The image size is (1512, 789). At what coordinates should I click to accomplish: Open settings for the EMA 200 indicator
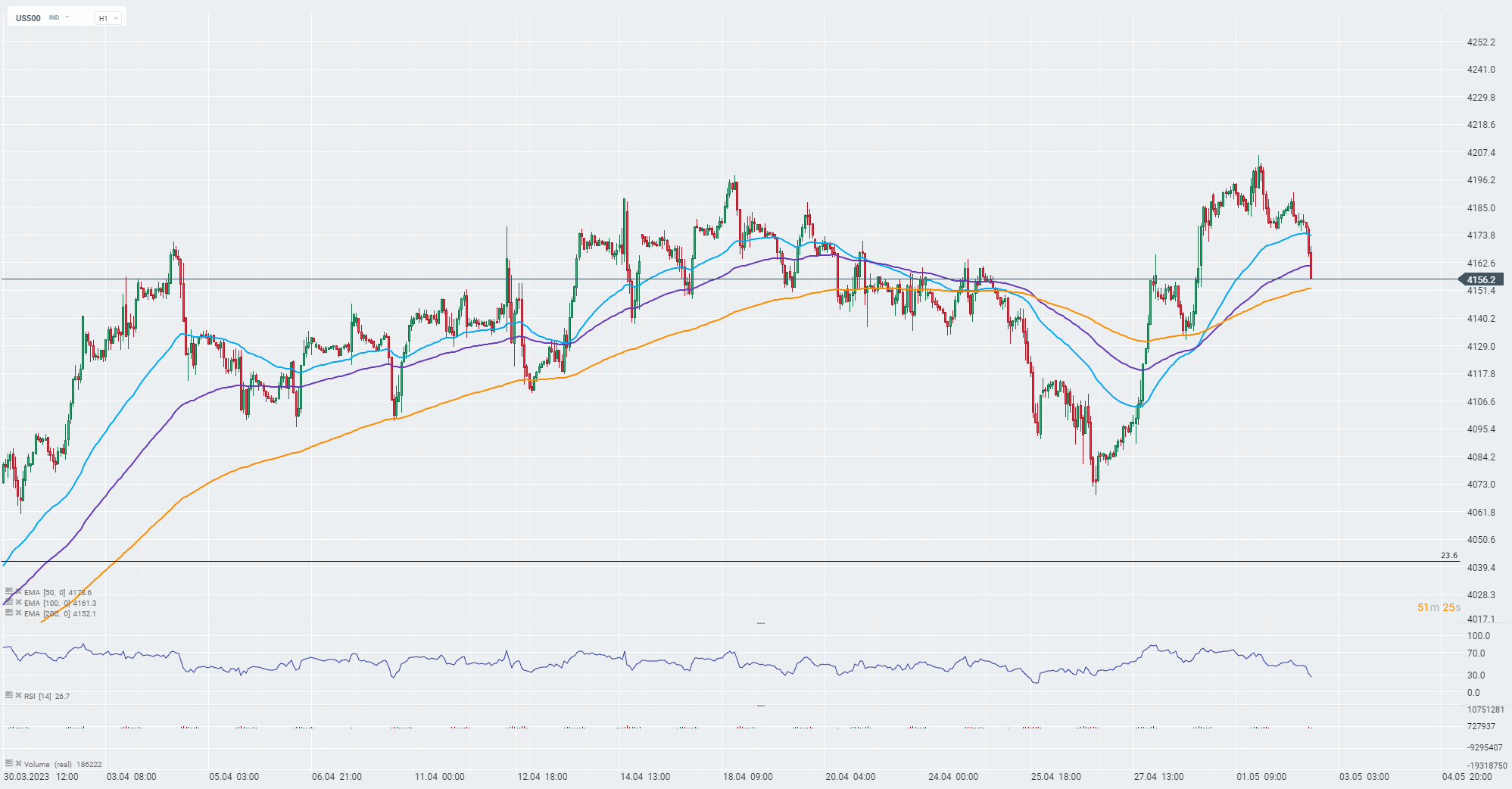(x=9, y=613)
